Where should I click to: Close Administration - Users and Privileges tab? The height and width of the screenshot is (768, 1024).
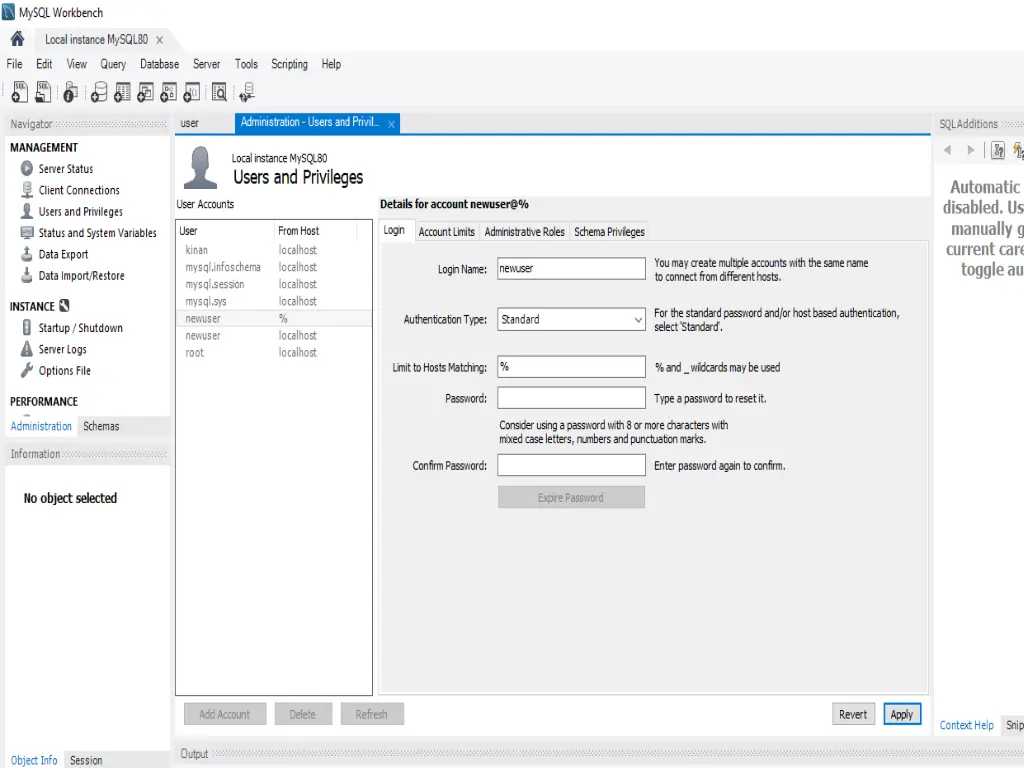[391, 124]
